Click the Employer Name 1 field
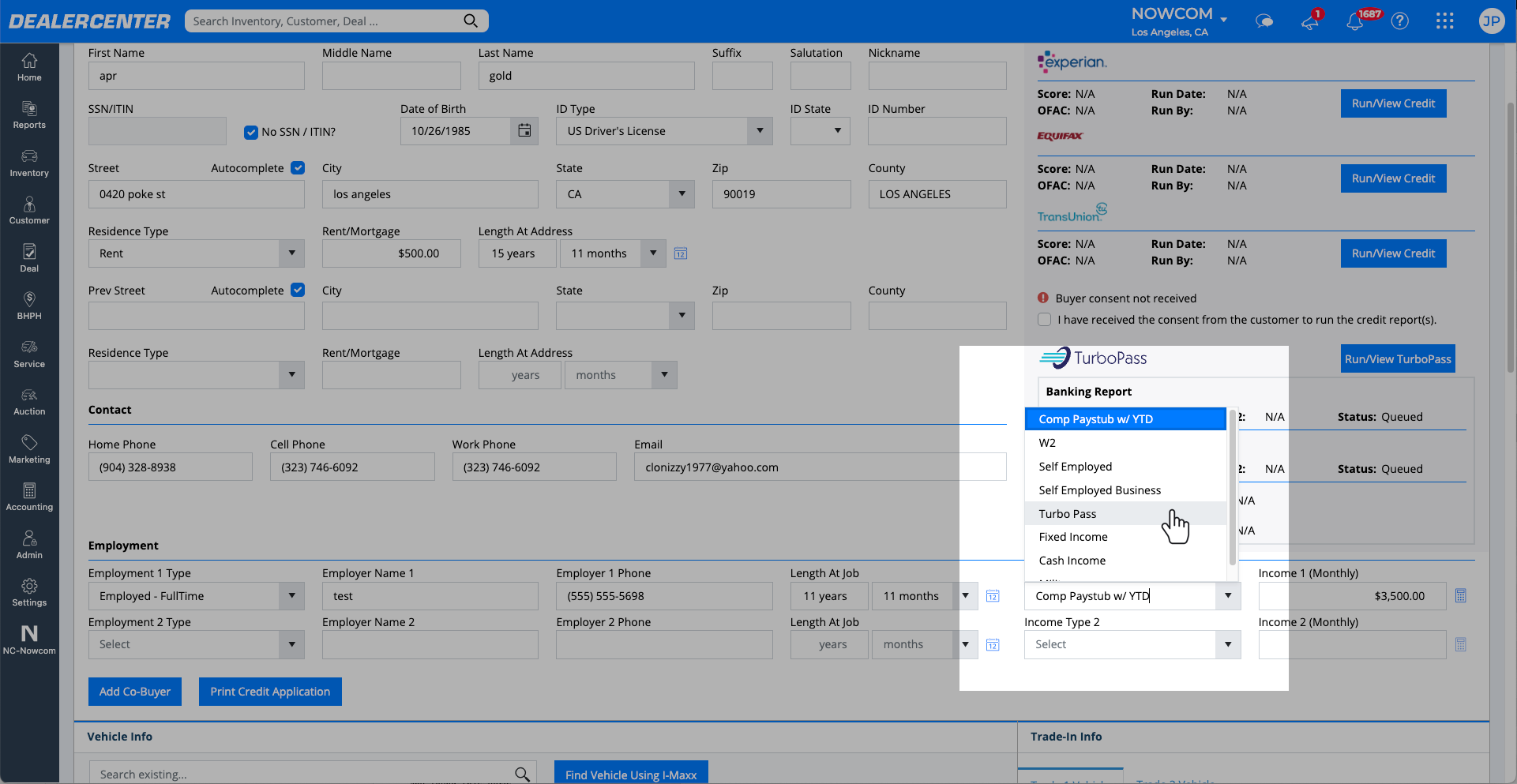 pos(430,596)
